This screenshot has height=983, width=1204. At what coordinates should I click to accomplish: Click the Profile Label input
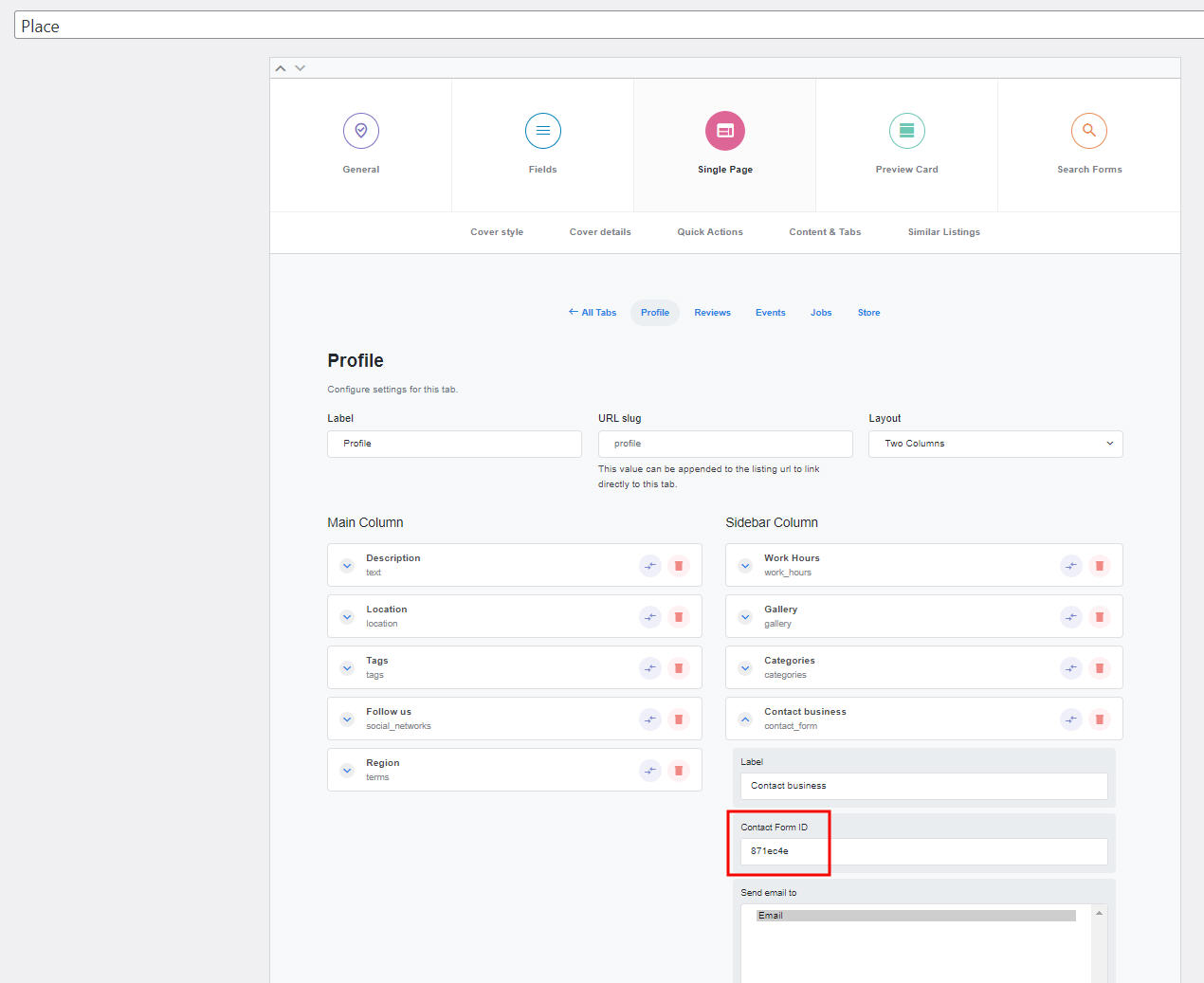pos(454,444)
